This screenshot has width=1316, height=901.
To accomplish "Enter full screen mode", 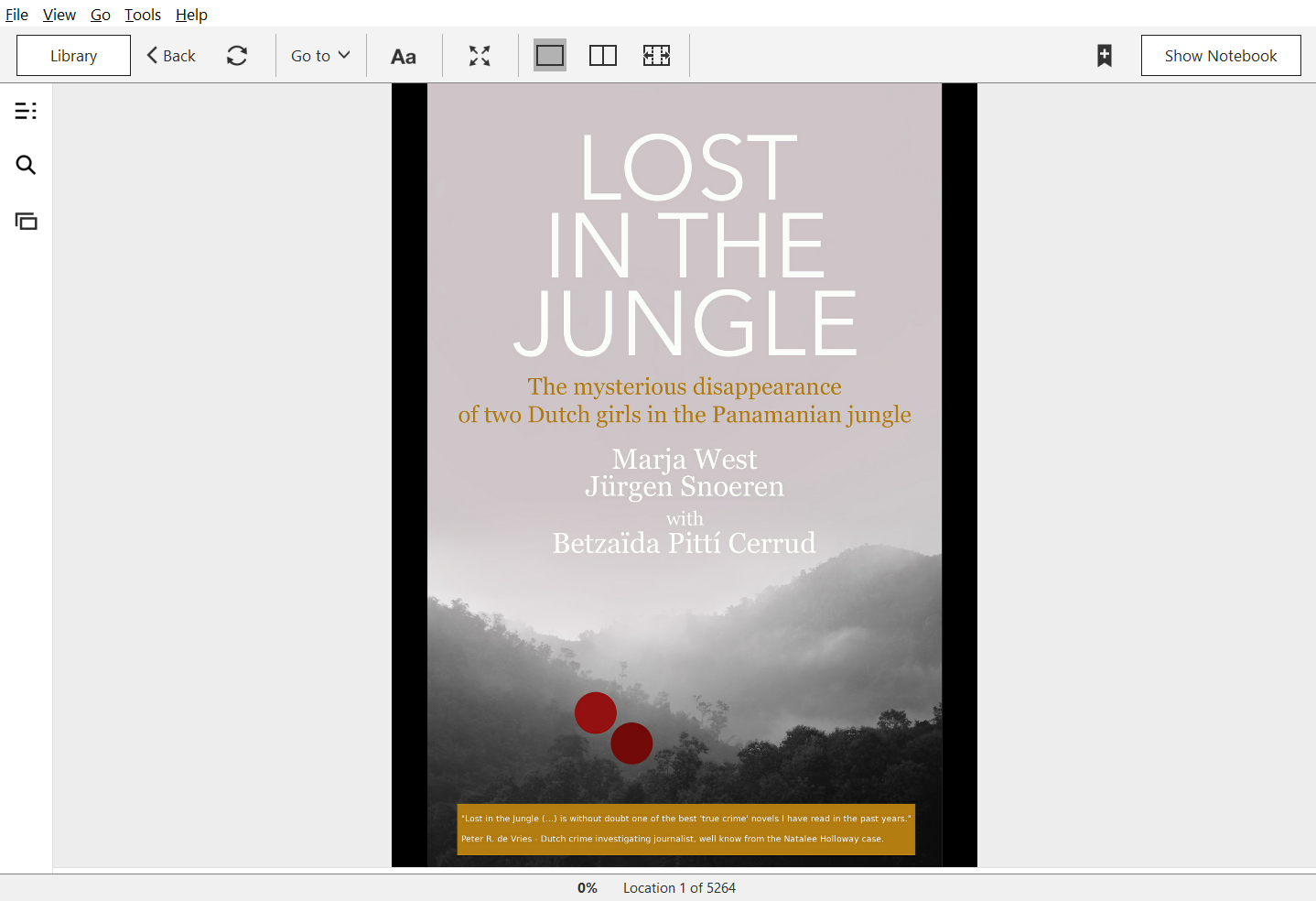I will [x=480, y=56].
